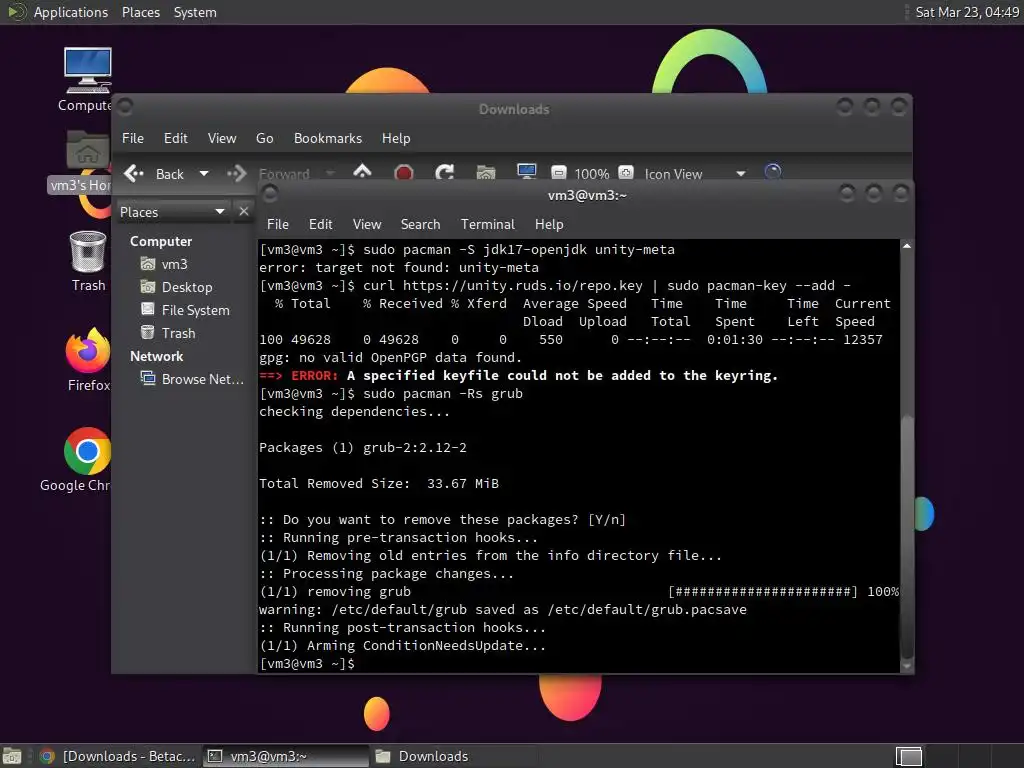Open the Places panel menu
This screenshot has height=768, width=1024.
pyautogui.click(x=141, y=12)
